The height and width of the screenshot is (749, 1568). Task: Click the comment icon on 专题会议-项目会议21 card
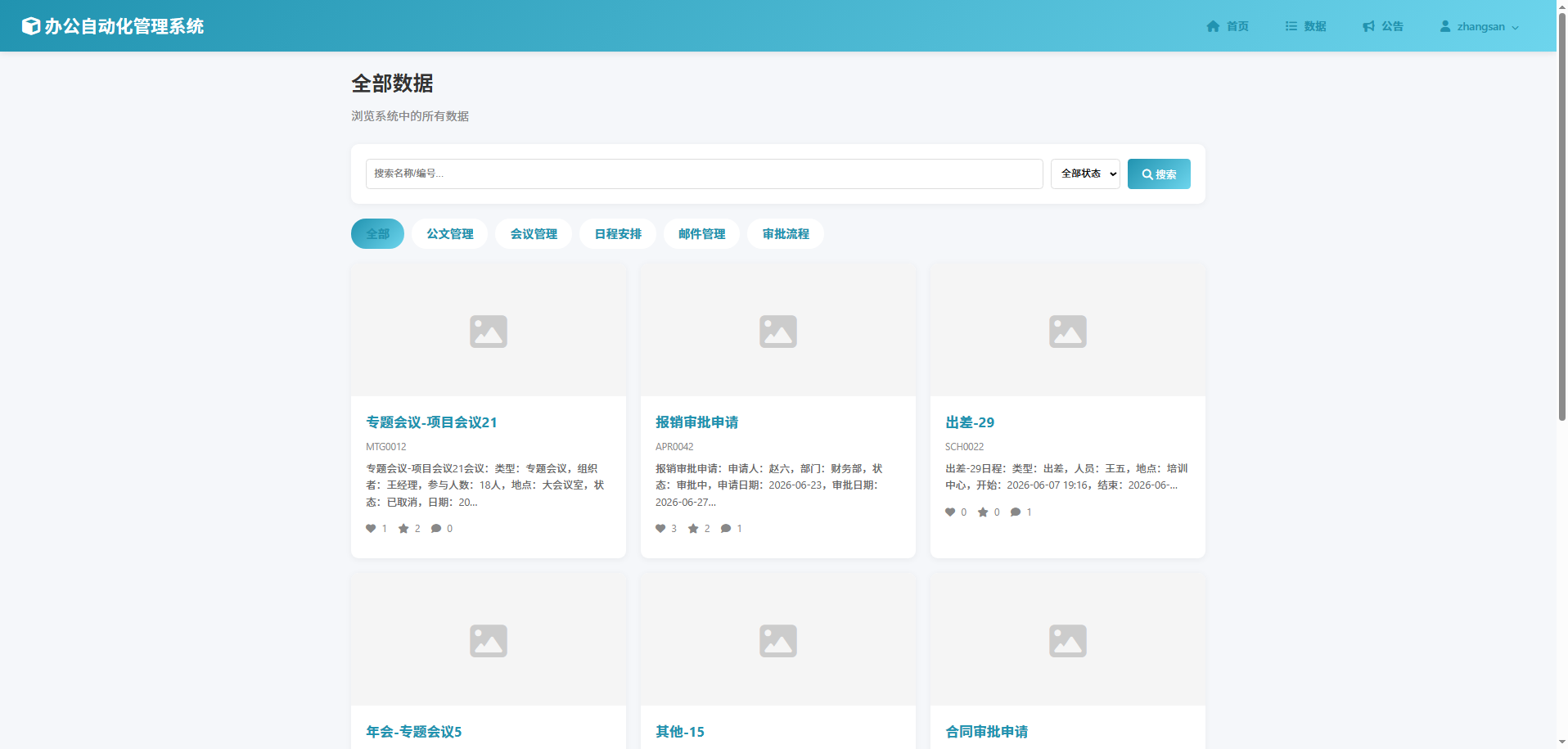(x=436, y=529)
